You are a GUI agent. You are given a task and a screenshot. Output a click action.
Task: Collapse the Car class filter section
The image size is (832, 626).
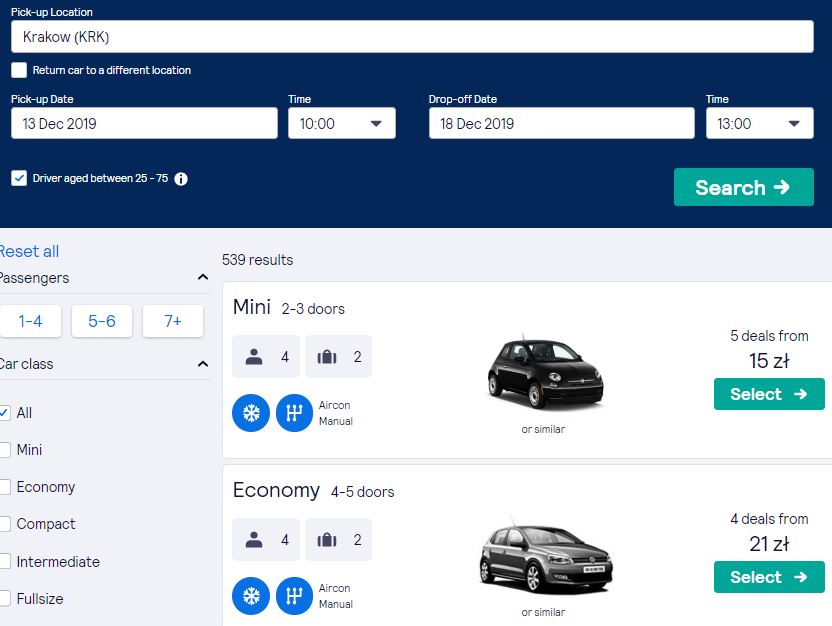coord(203,364)
